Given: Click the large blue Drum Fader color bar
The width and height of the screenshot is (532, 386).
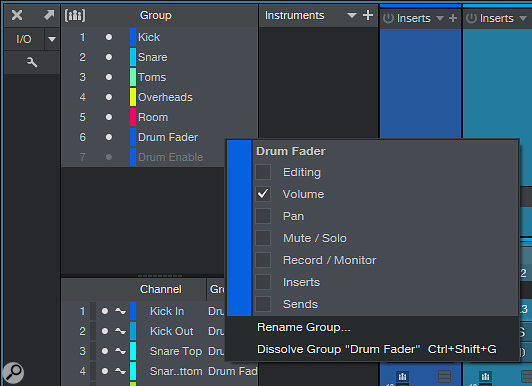Looking at the screenshot, I should click(x=239, y=228).
